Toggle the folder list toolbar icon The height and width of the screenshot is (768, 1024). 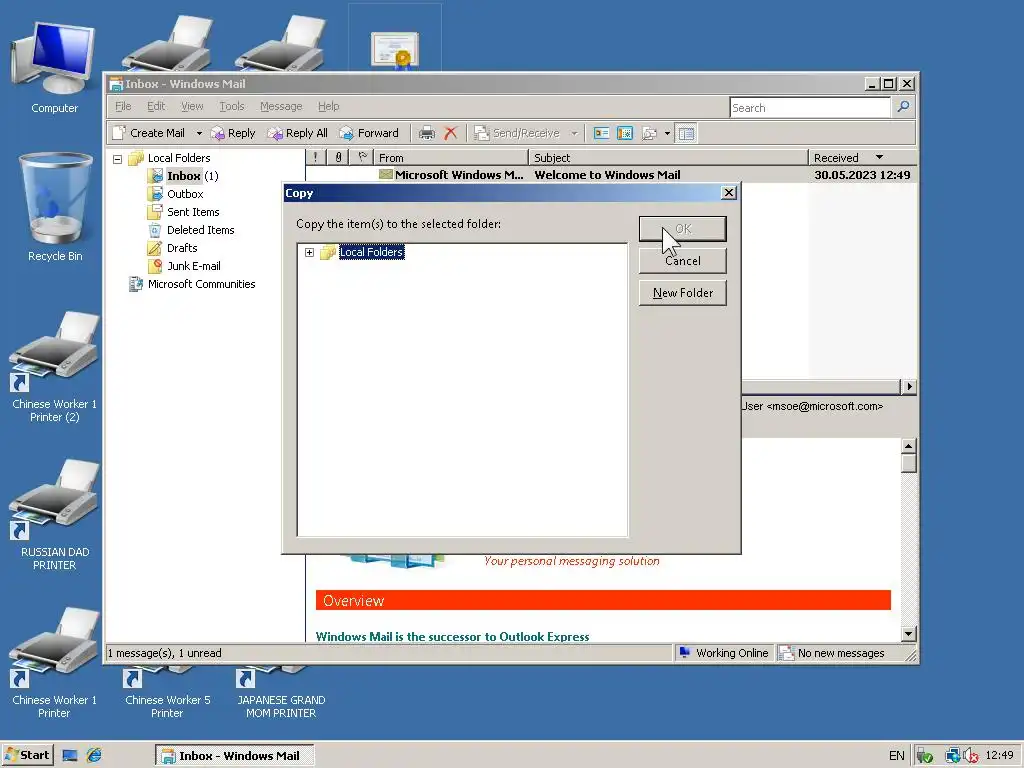coord(686,133)
